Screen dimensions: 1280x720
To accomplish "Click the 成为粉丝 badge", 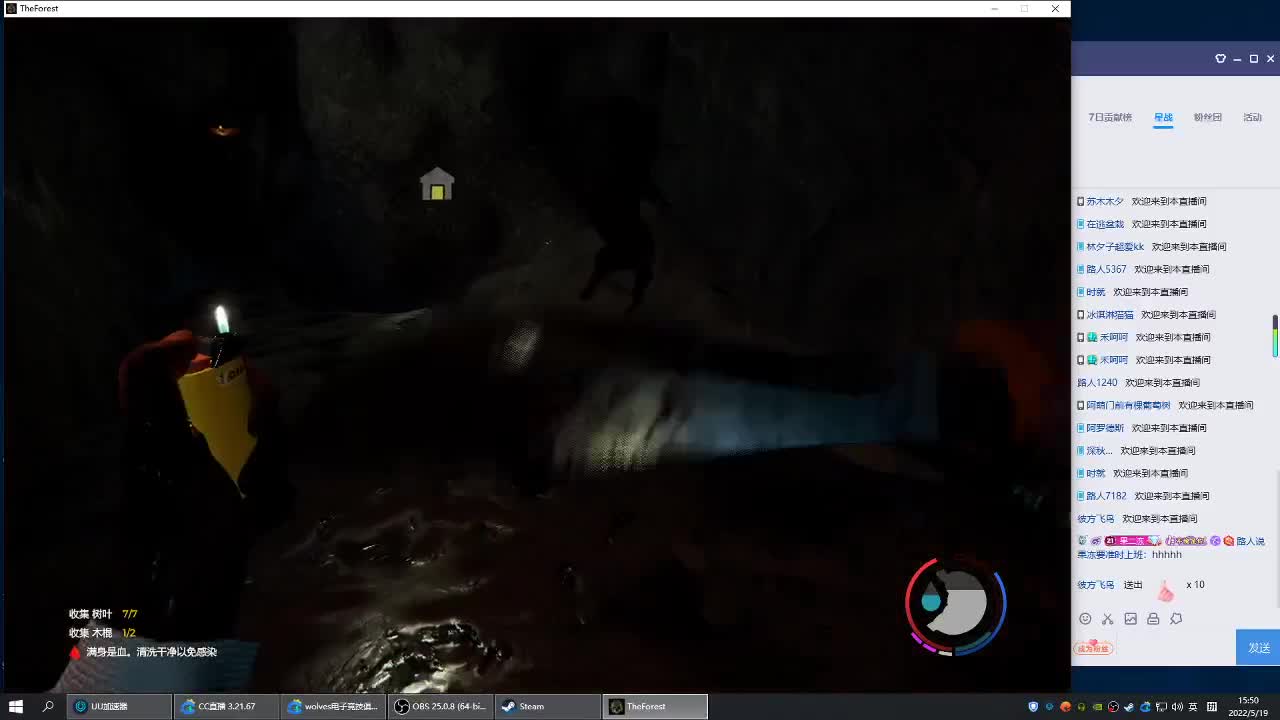I will point(1093,647).
